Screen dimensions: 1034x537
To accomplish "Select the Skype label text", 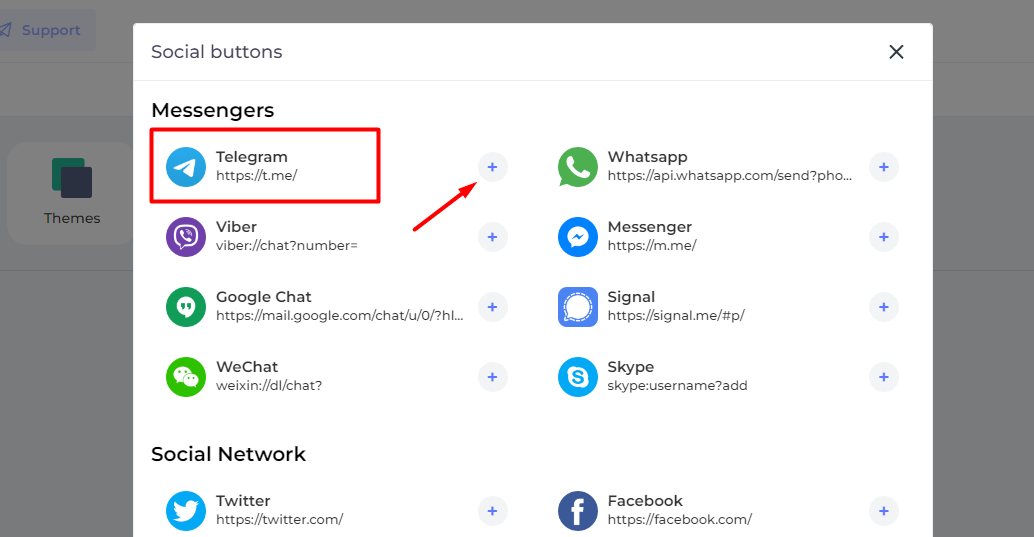I will (630, 367).
